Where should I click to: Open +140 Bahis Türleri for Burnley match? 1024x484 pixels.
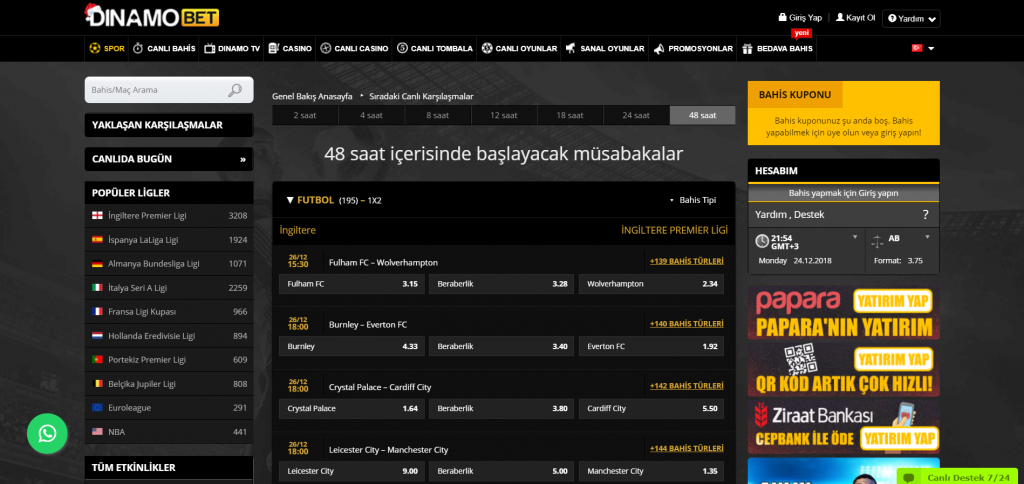(x=686, y=323)
